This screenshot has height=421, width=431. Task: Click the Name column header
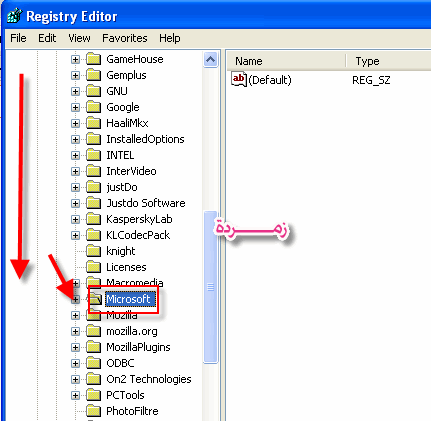point(287,61)
